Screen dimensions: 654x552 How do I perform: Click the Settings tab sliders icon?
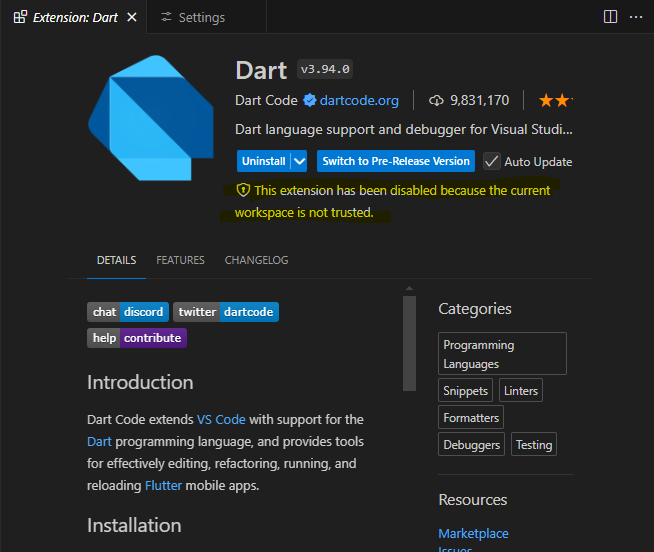pyautogui.click(x=166, y=17)
